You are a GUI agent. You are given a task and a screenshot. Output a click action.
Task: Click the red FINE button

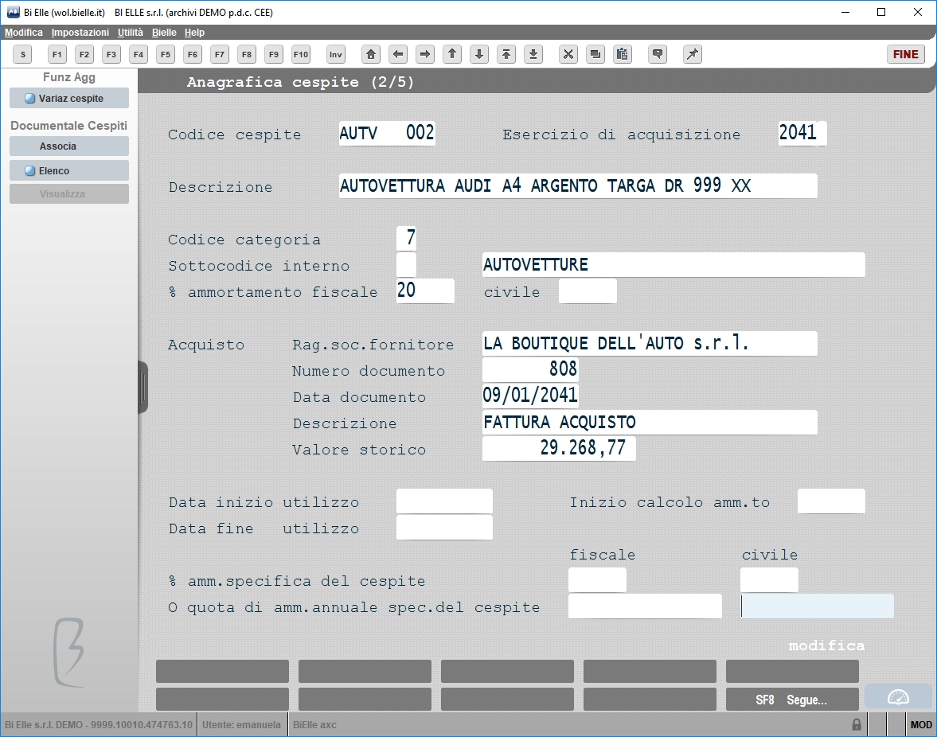point(905,54)
